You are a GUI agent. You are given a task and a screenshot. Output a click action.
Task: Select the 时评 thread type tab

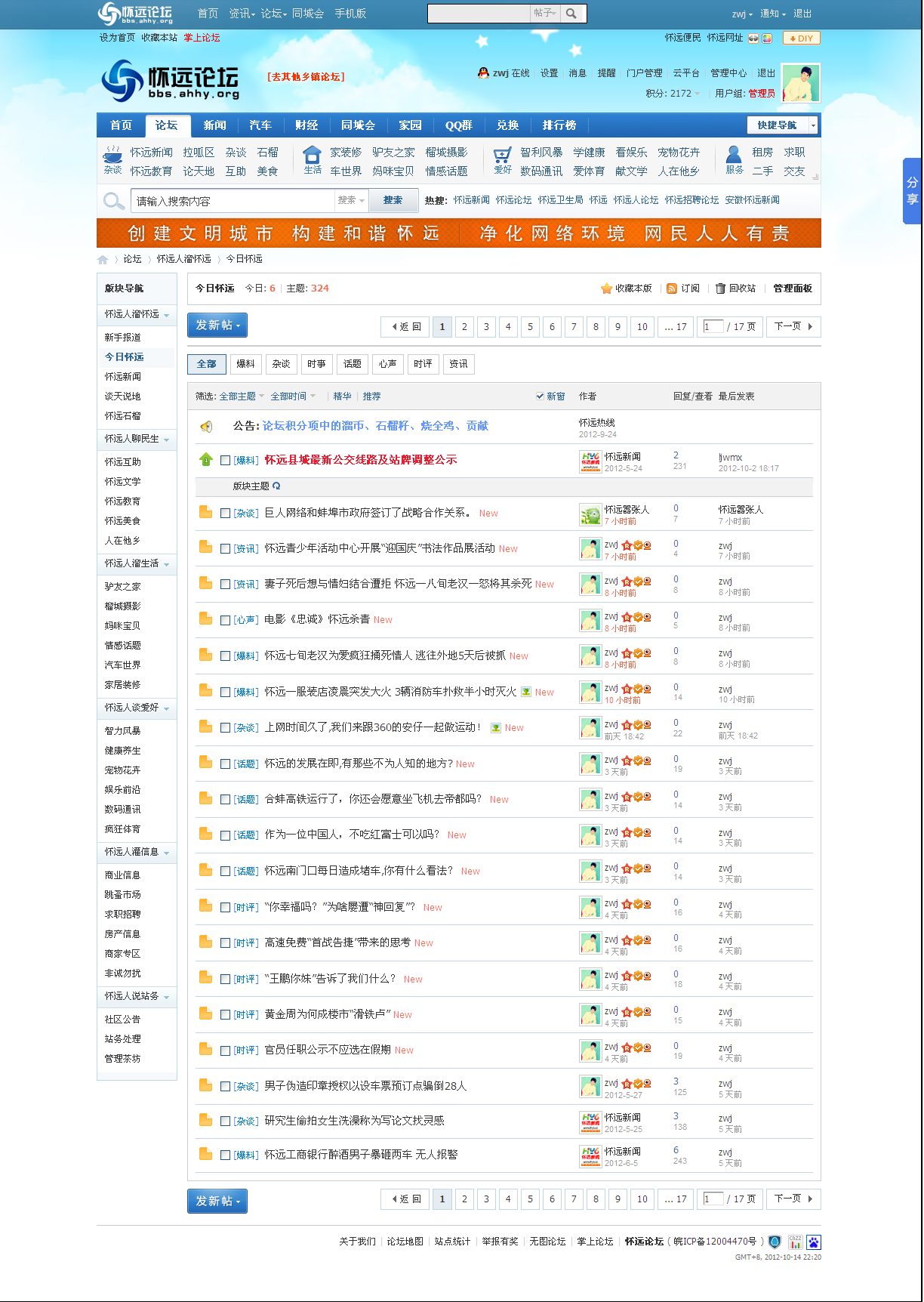coord(423,364)
